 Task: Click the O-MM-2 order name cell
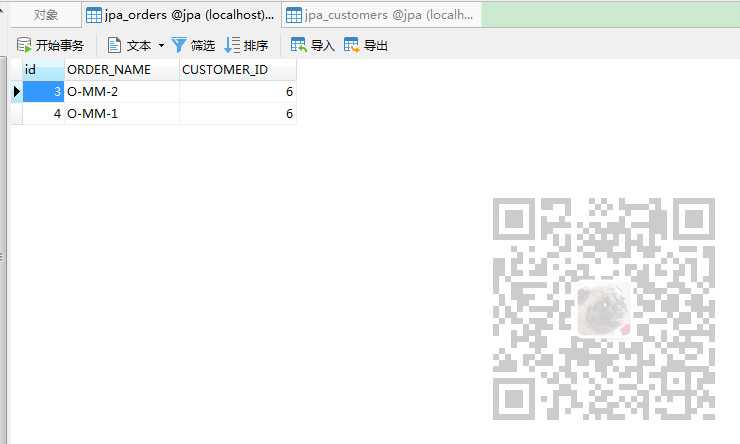122,92
